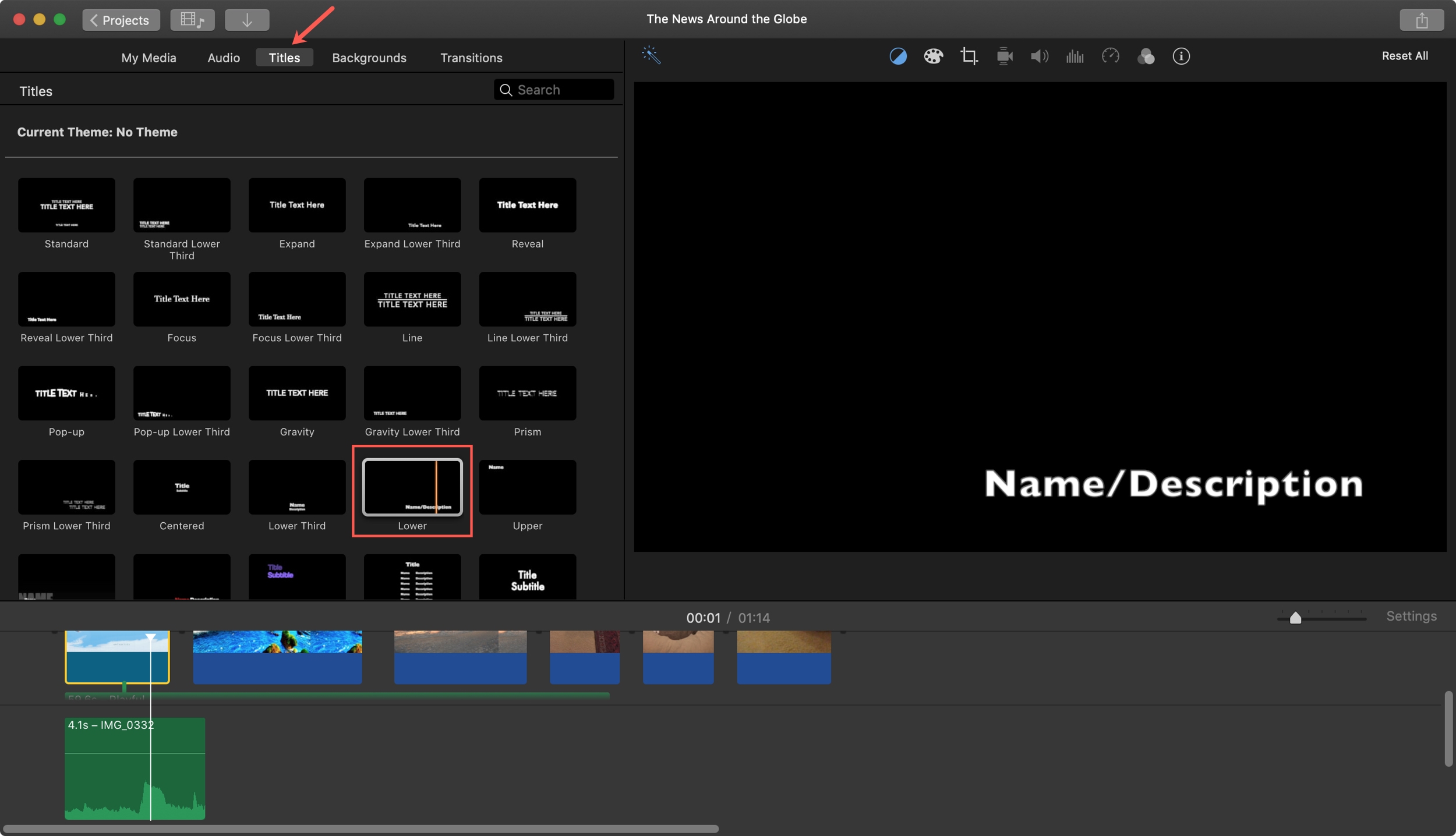Image resolution: width=1456 pixels, height=836 pixels.
Task: Open noise reduction and equalizer icon
Action: [x=1075, y=56]
